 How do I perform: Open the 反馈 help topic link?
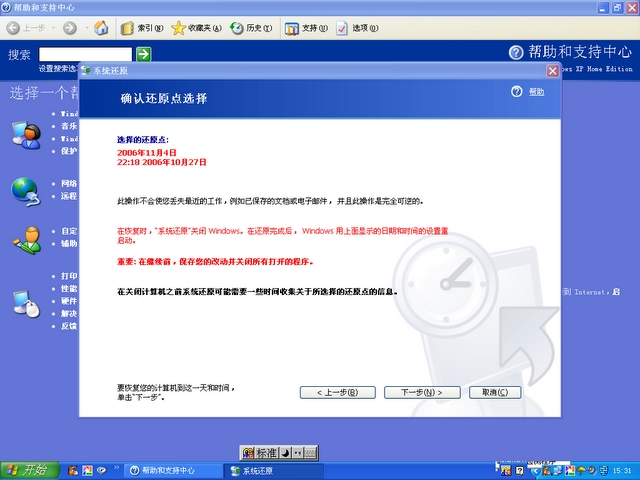pos(69,326)
